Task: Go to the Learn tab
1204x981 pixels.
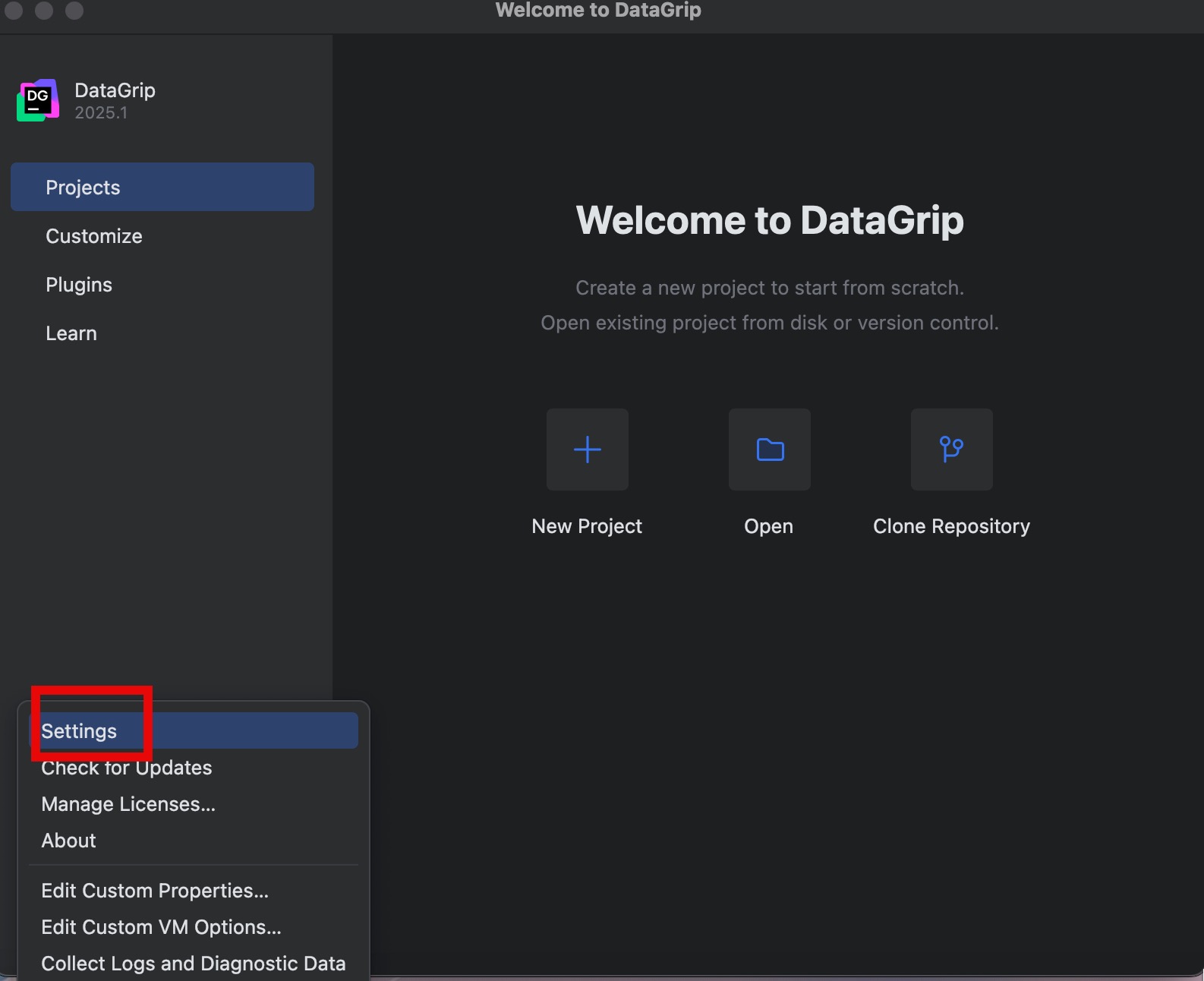Action: click(x=71, y=333)
